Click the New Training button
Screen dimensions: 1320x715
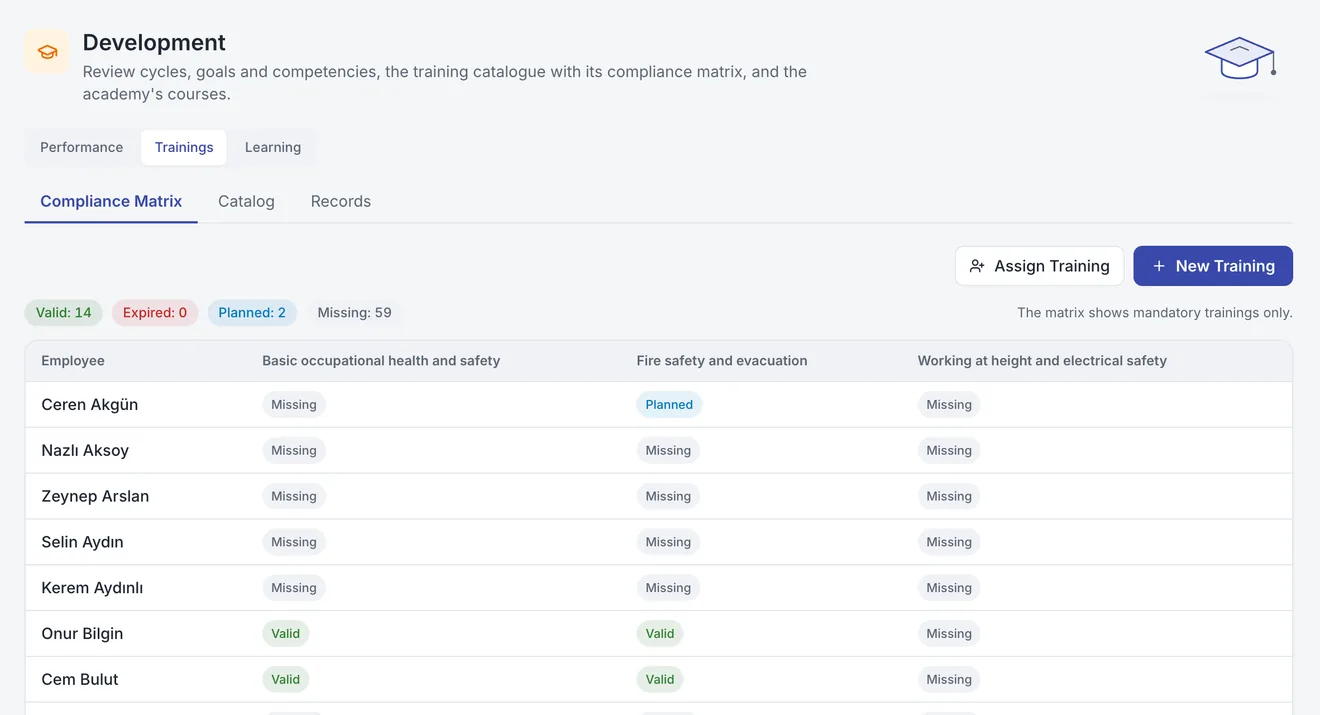(x=1213, y=266)
